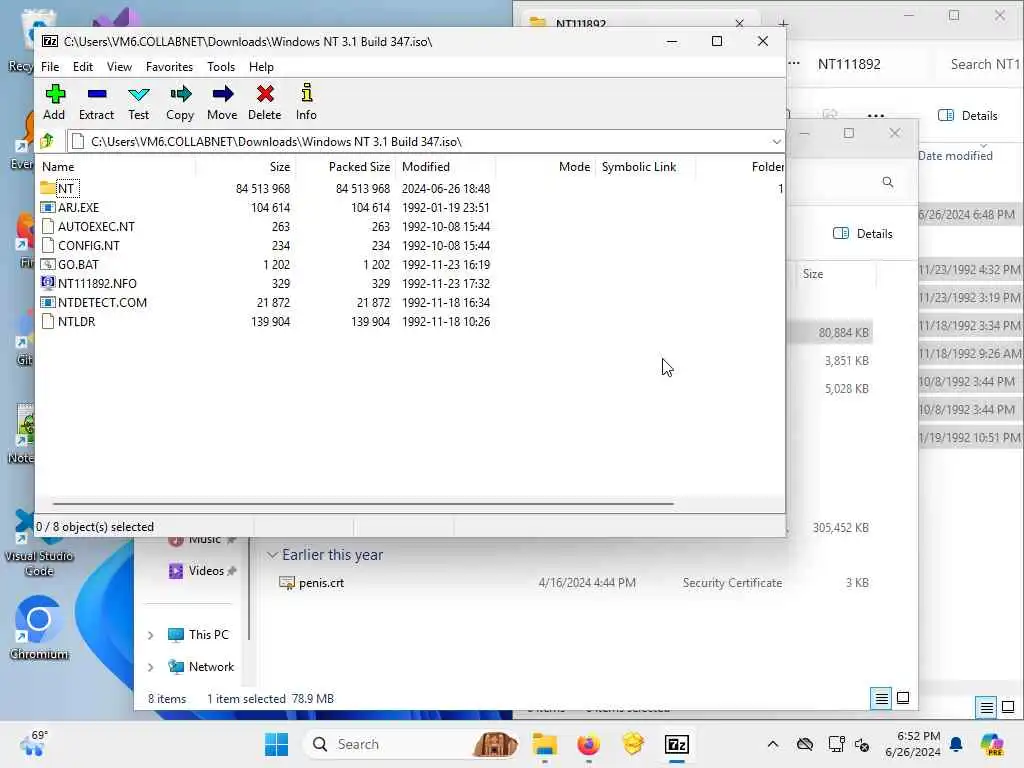Select the NT folder in the archive

pyautogui.click(x=65, y=189)
